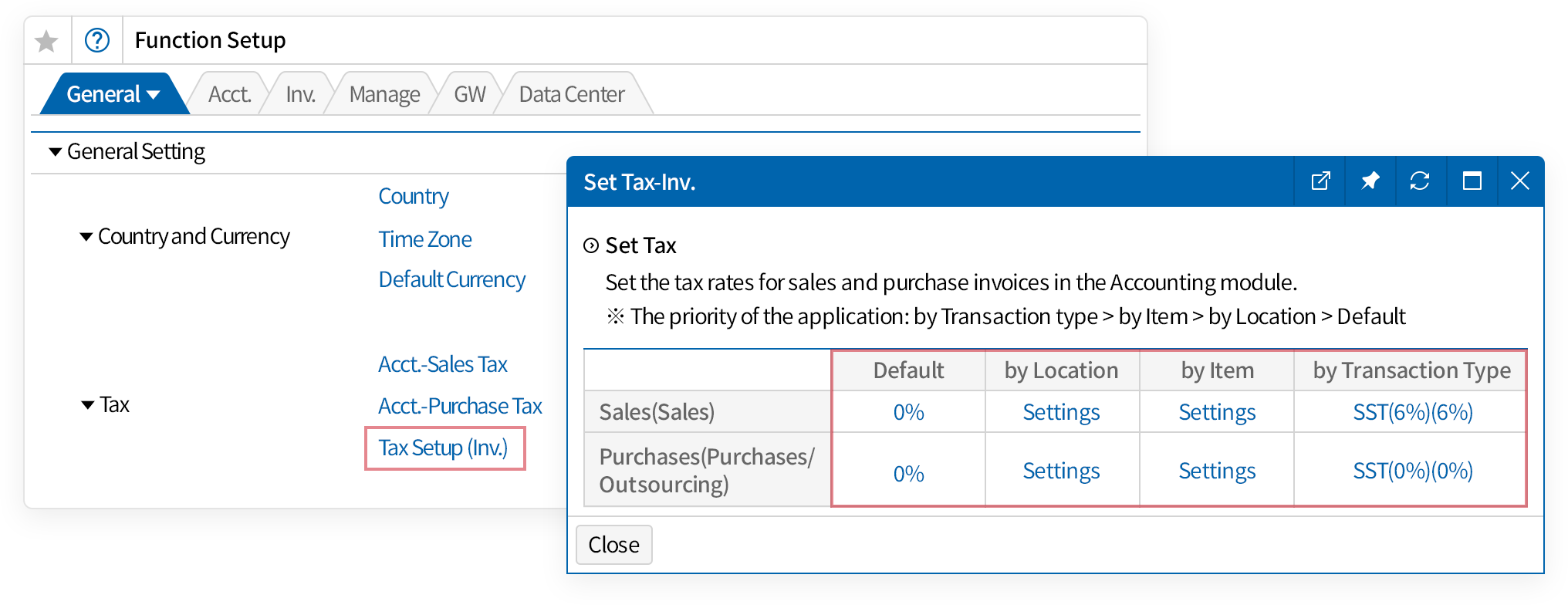
Task: Open the General tab dropdown arrow
Action: (x=154, y=95)
